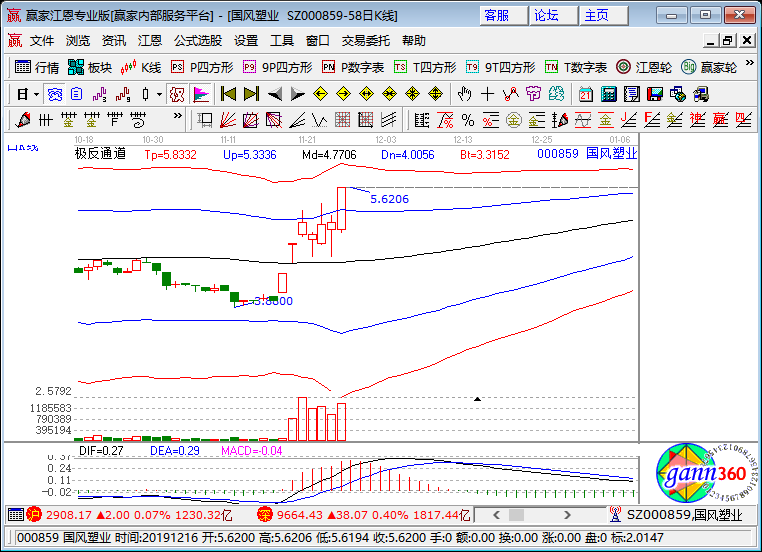This screenshot has height=552, width=762.
Task: Open the T数字表 tool
Action: point(576,67)
